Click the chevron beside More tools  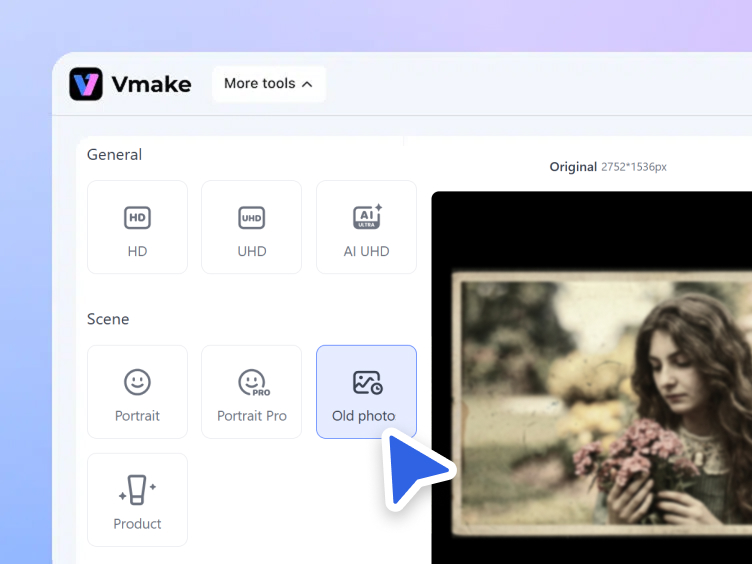307,84
